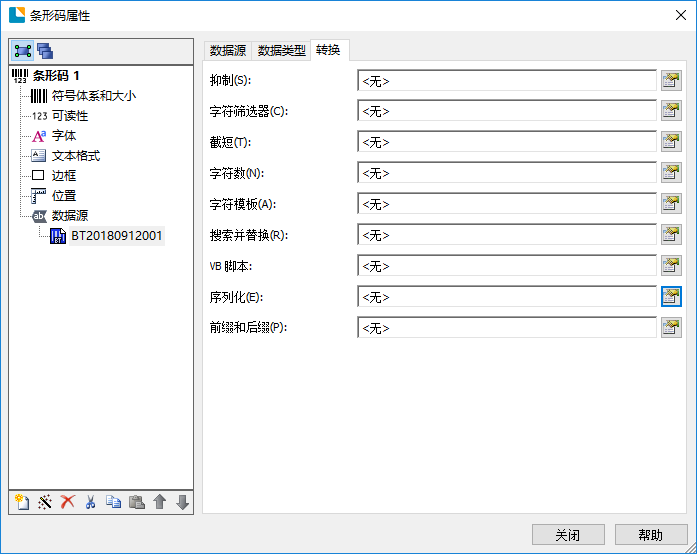697x554 pixels.
Task: Move data source up with arrow icon
Action: coord(159,502)
